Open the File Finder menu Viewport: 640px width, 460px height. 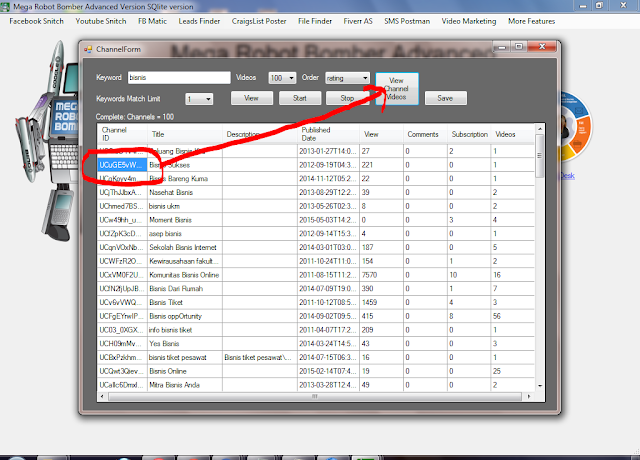pos(315,21)
